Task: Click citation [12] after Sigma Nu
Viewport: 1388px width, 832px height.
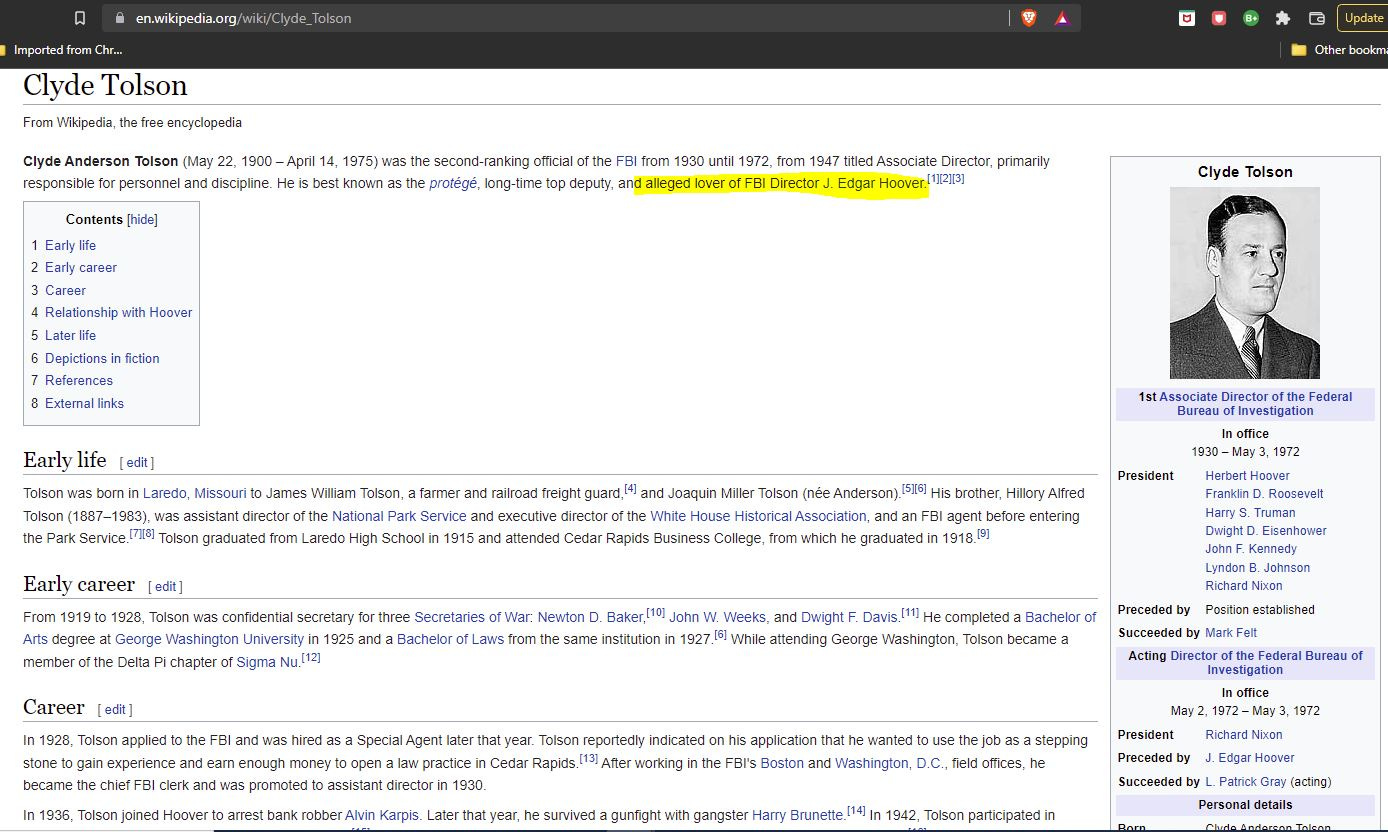Action: click(311, 657)
